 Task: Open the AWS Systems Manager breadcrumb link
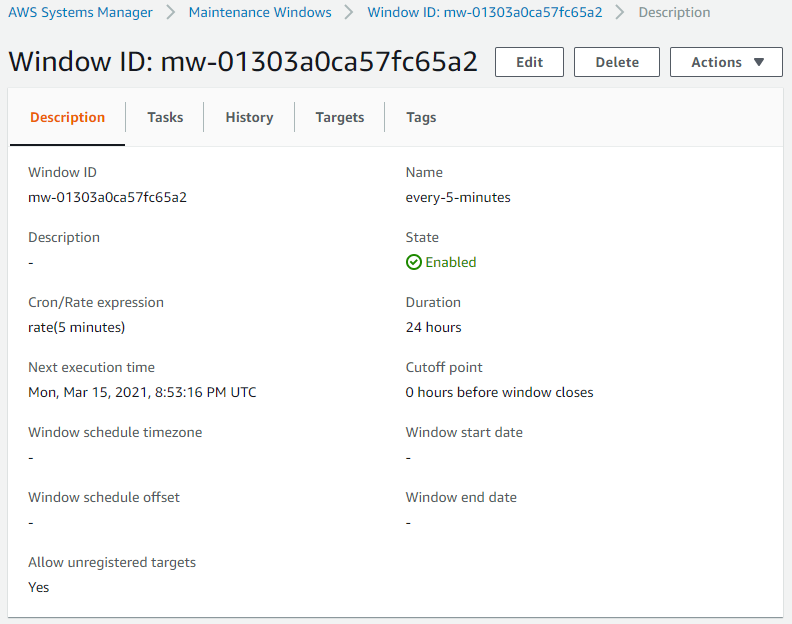click(x=80, y=12)
